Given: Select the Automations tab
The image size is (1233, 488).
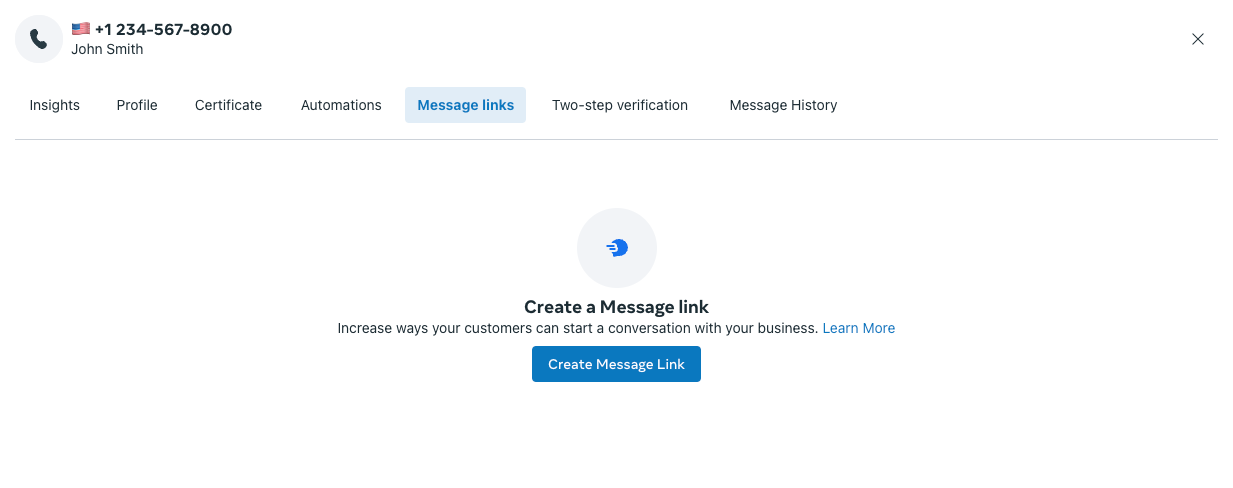Looking at the screenshot, I should pos(341,105).
